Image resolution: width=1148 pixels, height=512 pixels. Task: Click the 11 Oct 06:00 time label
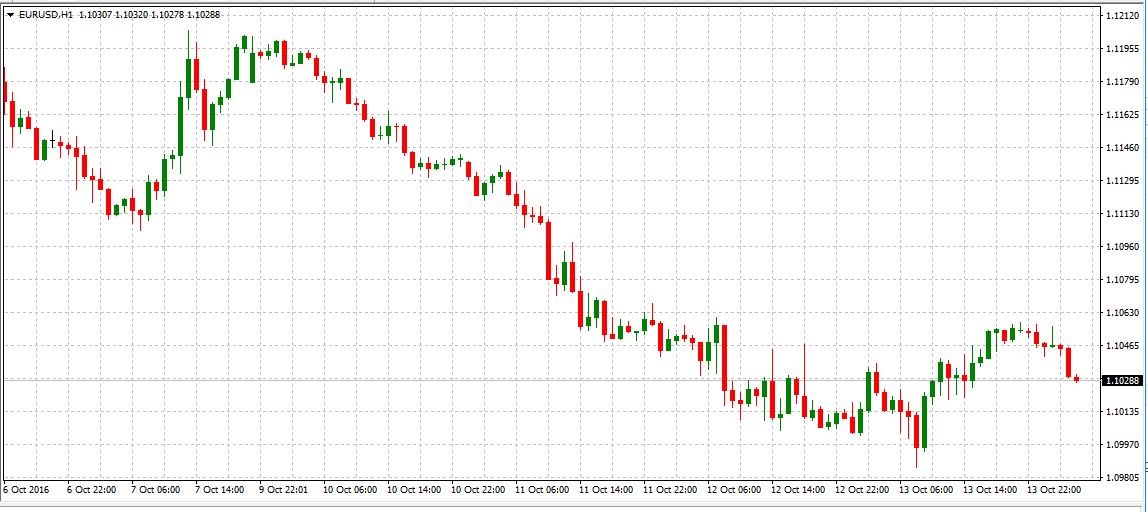542,489
